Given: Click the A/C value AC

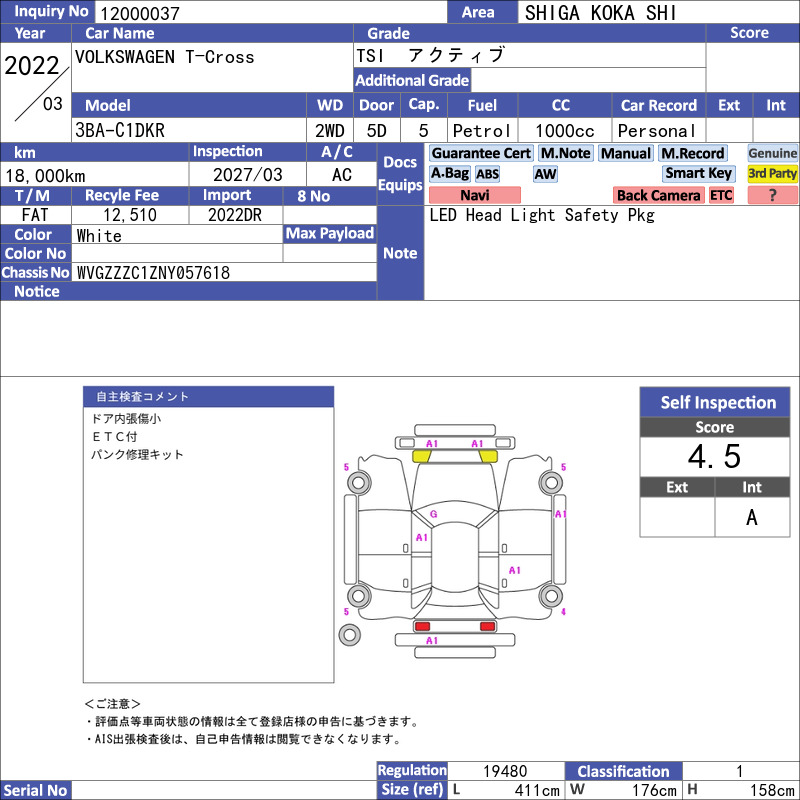Looking at the screenshot, I should (342, 175).
